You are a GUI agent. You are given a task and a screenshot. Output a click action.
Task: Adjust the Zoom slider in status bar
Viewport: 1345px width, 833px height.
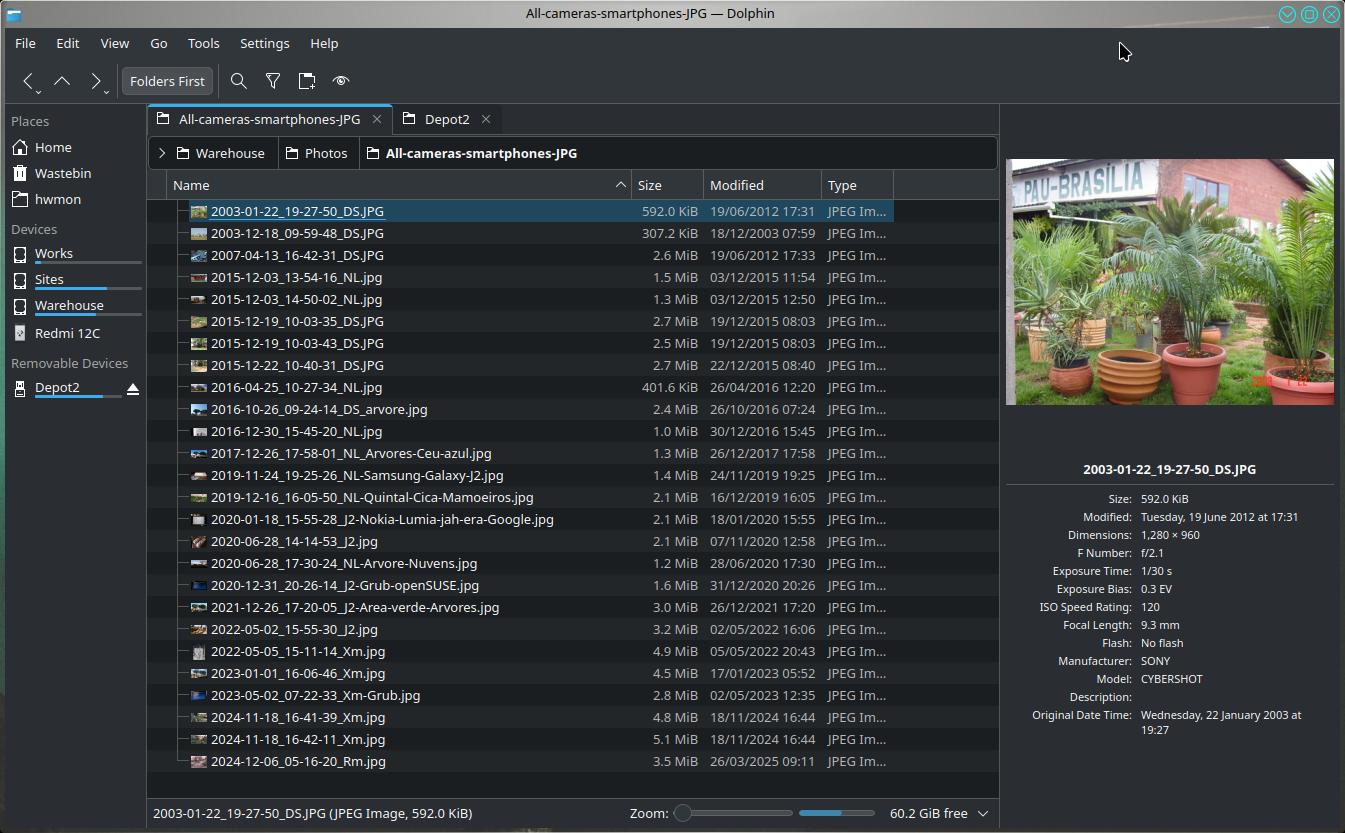(x=683, y=813)
